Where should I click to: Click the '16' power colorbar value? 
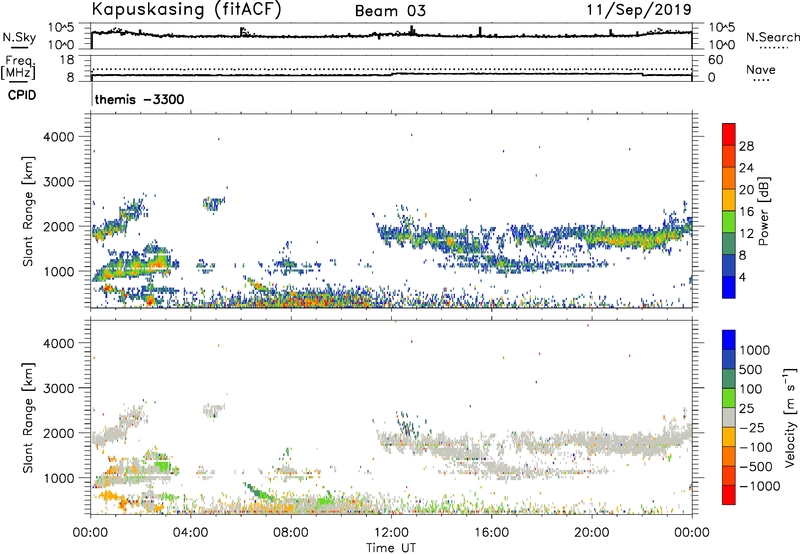coord(746,212)
